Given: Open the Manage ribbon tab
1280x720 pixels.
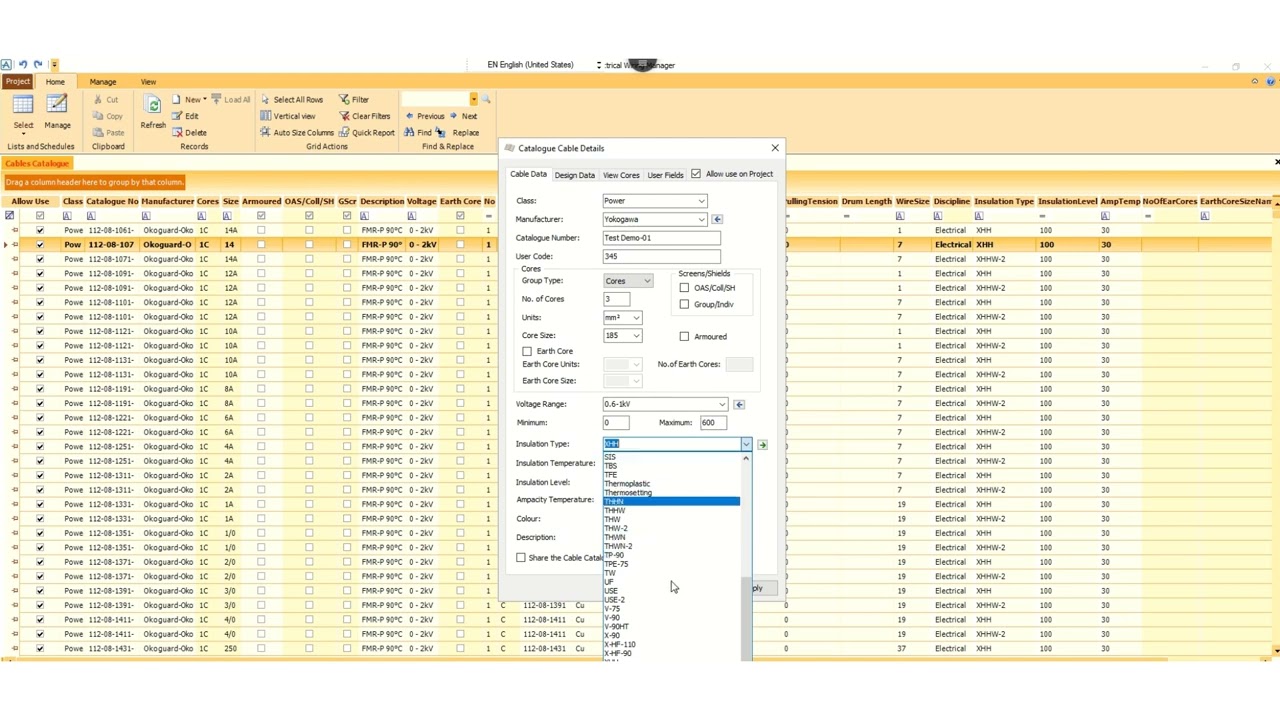Looking at the screenshot, I should click(103, 82).
